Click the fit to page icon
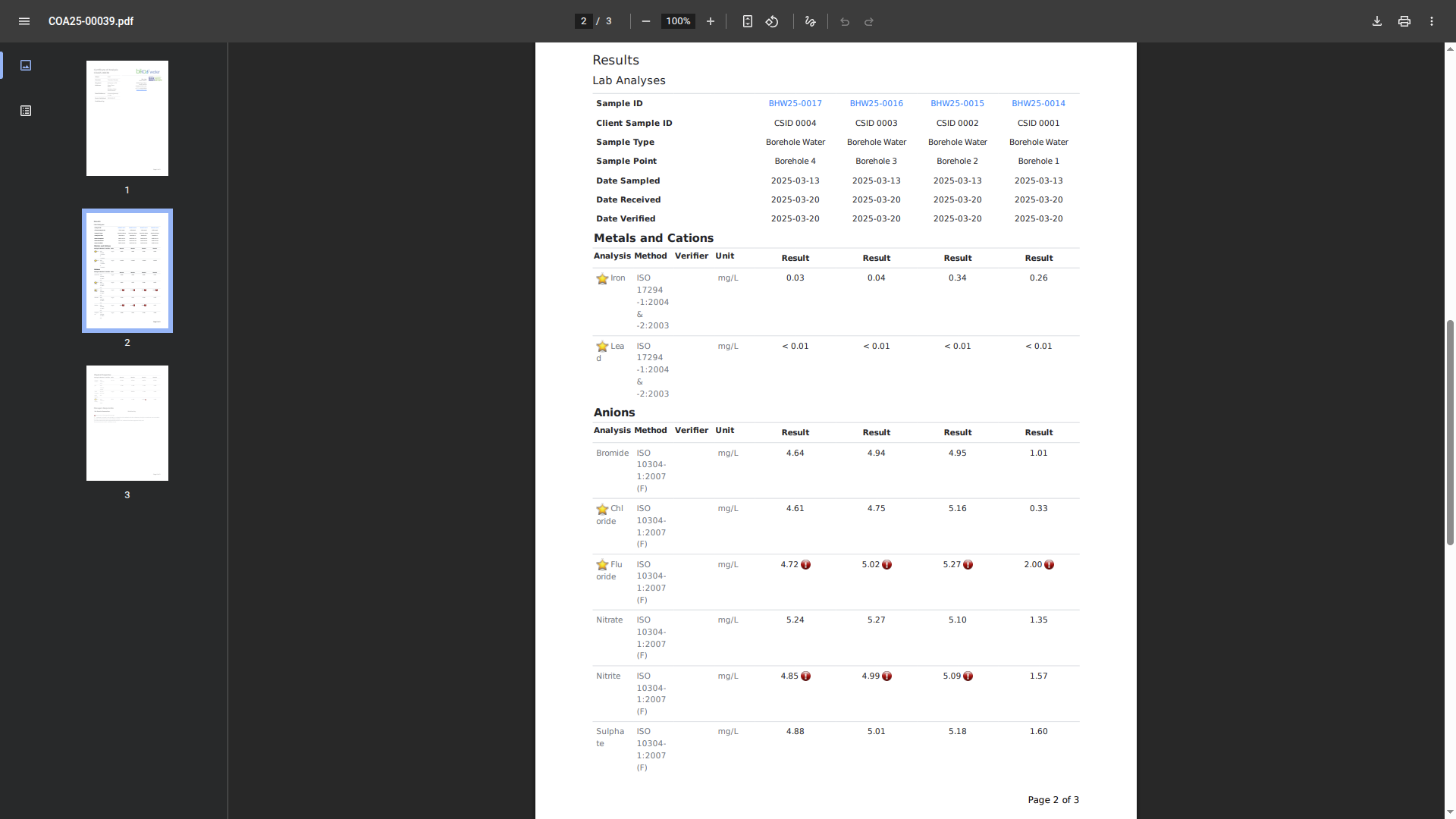 coord(748,21)
